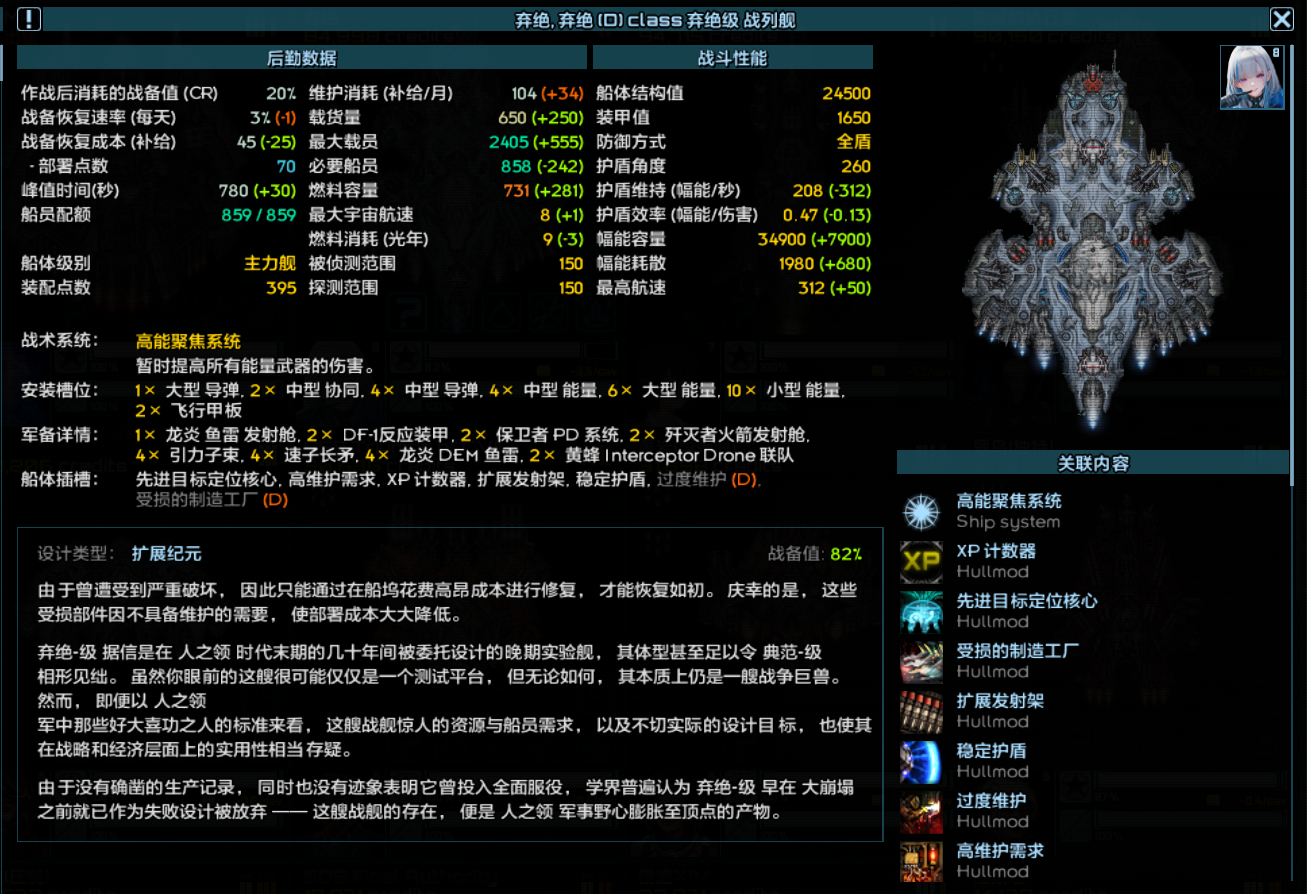Open the 扩展发射架 hullmod icon
The height and width of the screenshot is (894, 1307).
920,711
